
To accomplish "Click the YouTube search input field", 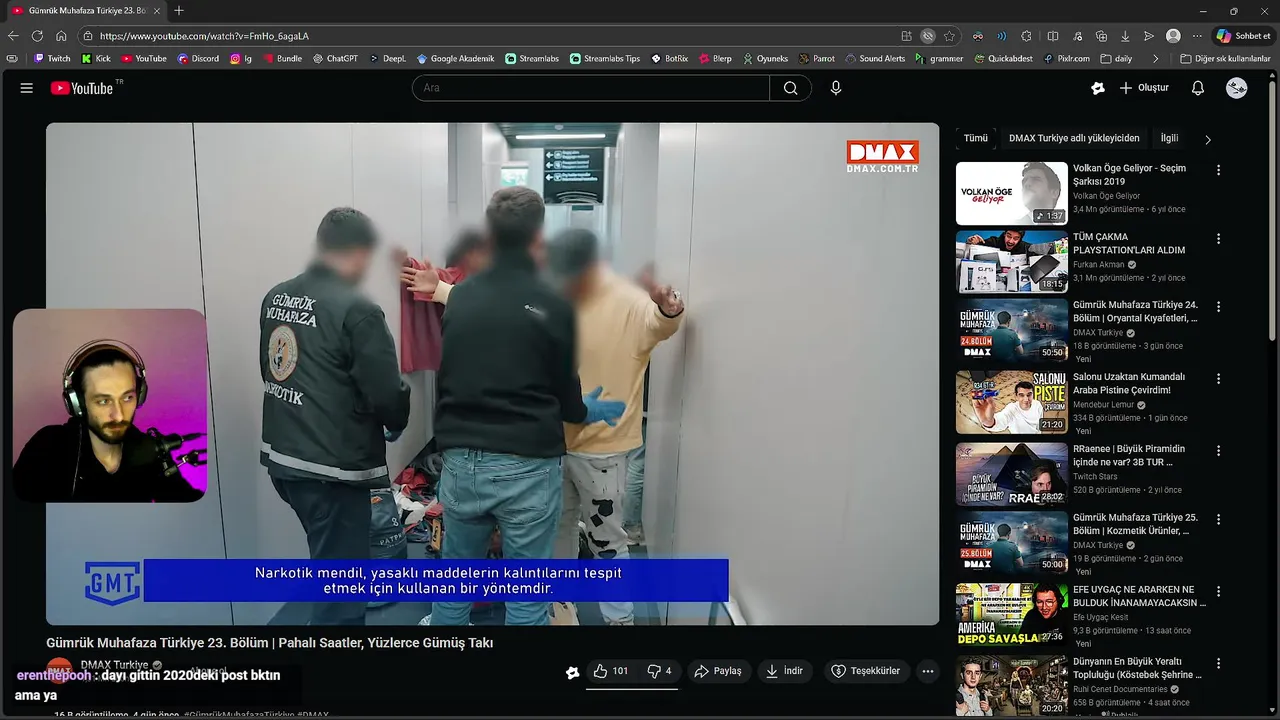I will [x=591, y=88].
